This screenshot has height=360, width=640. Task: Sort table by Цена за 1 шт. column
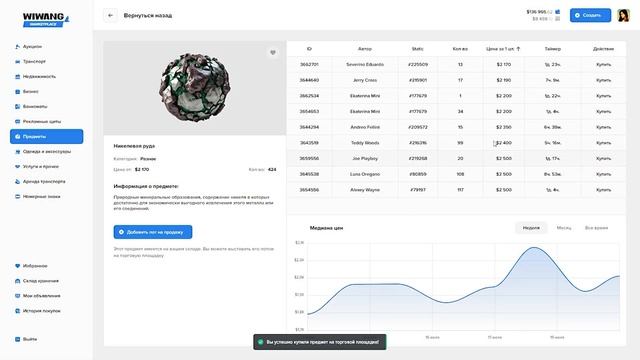click(503, 49)
